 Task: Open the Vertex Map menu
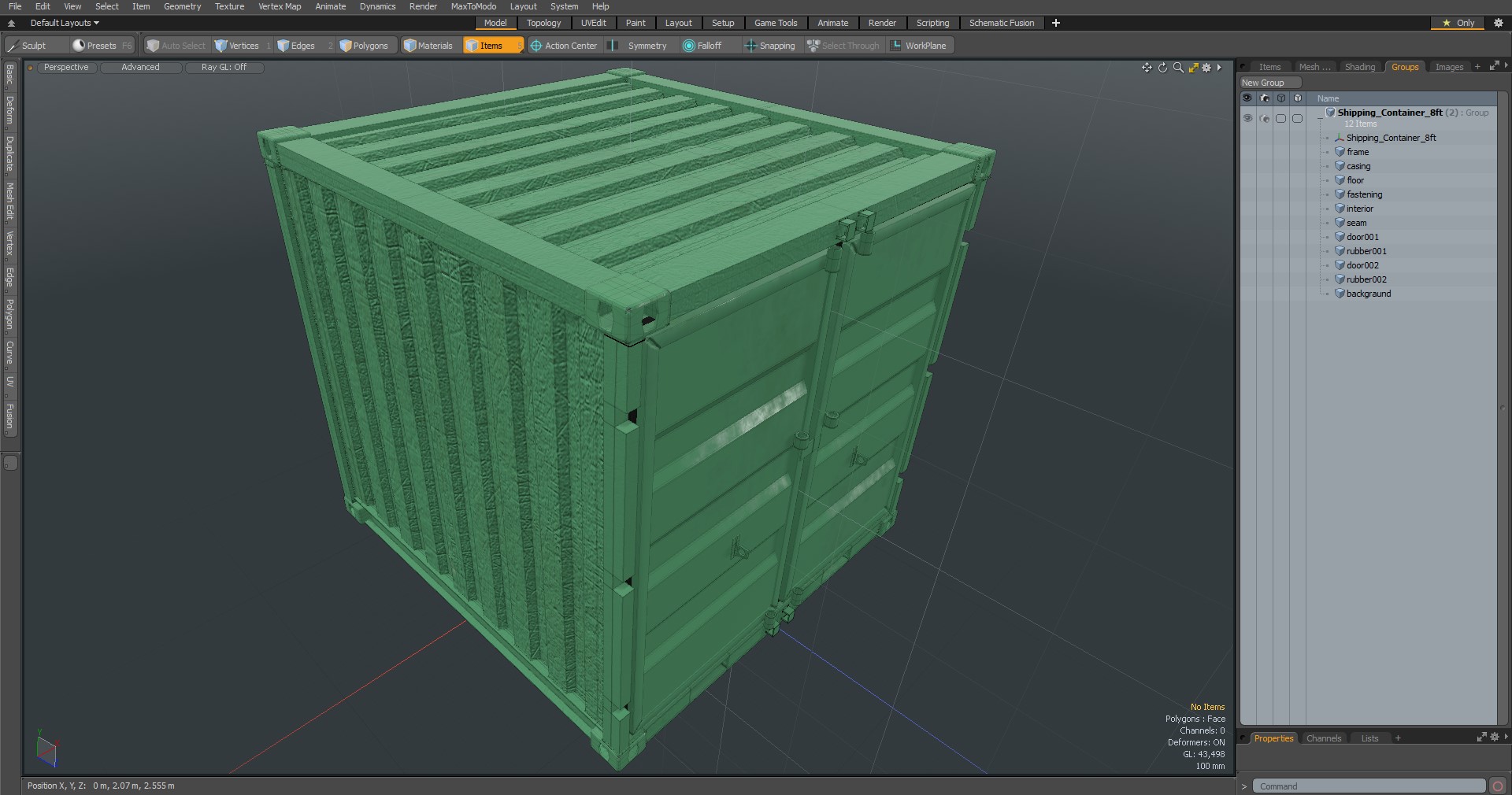(x=280, y=6)
